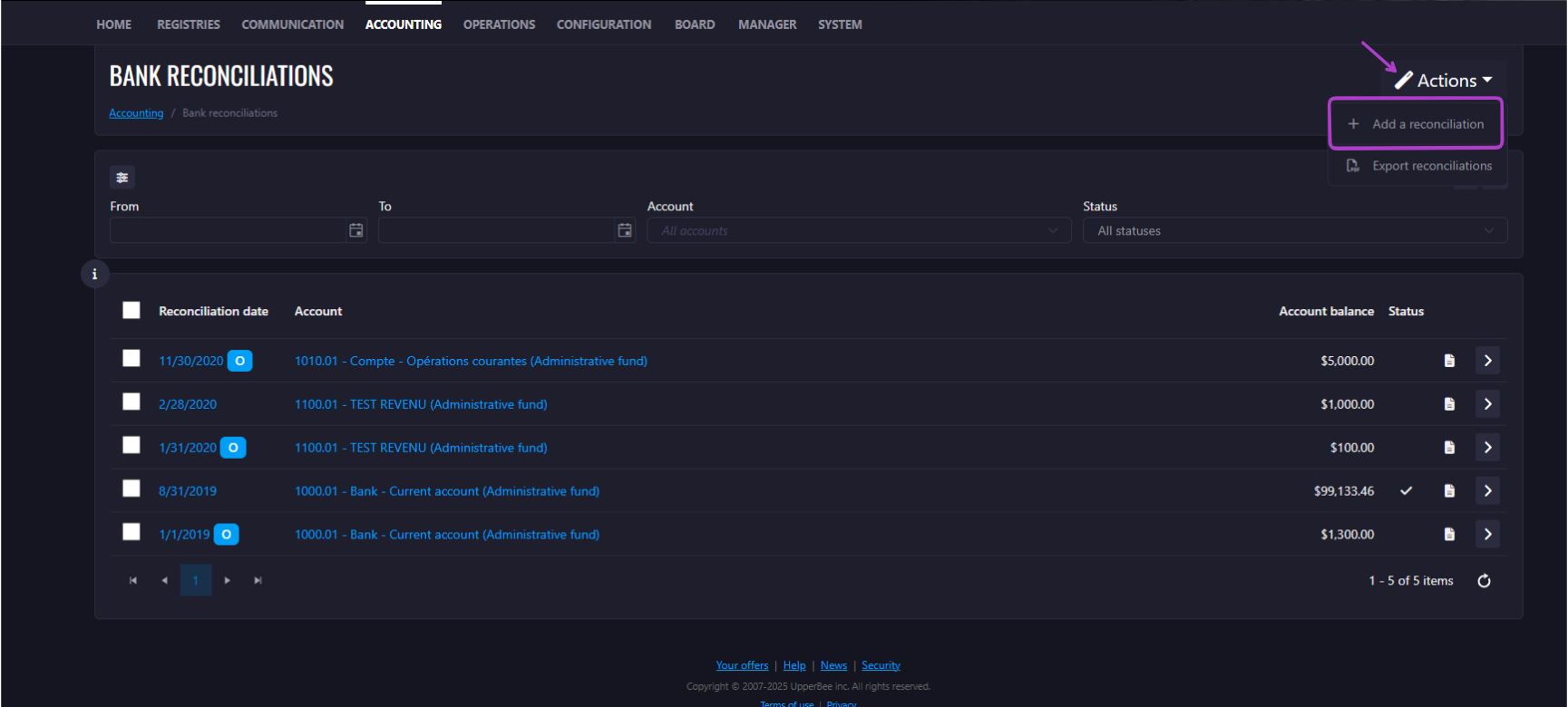
Task: Go to the previous page
Action: [x=164, y=580]
